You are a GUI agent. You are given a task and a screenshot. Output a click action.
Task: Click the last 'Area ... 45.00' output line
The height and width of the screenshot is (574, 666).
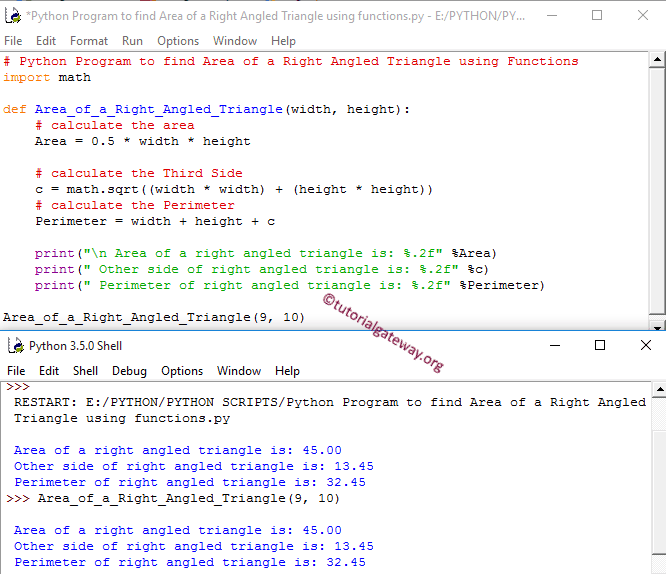(x=178, y=530)
